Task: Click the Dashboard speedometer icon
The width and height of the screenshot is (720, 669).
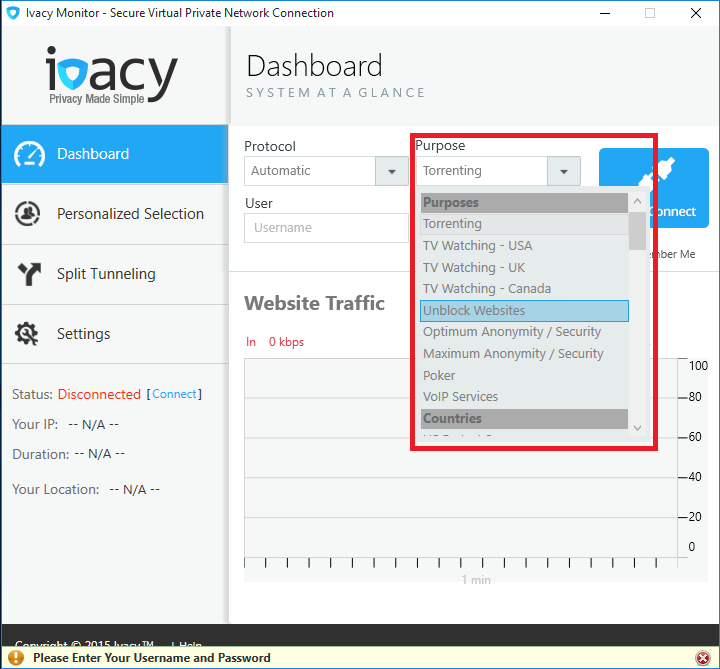Action: [x=29, y=154]
